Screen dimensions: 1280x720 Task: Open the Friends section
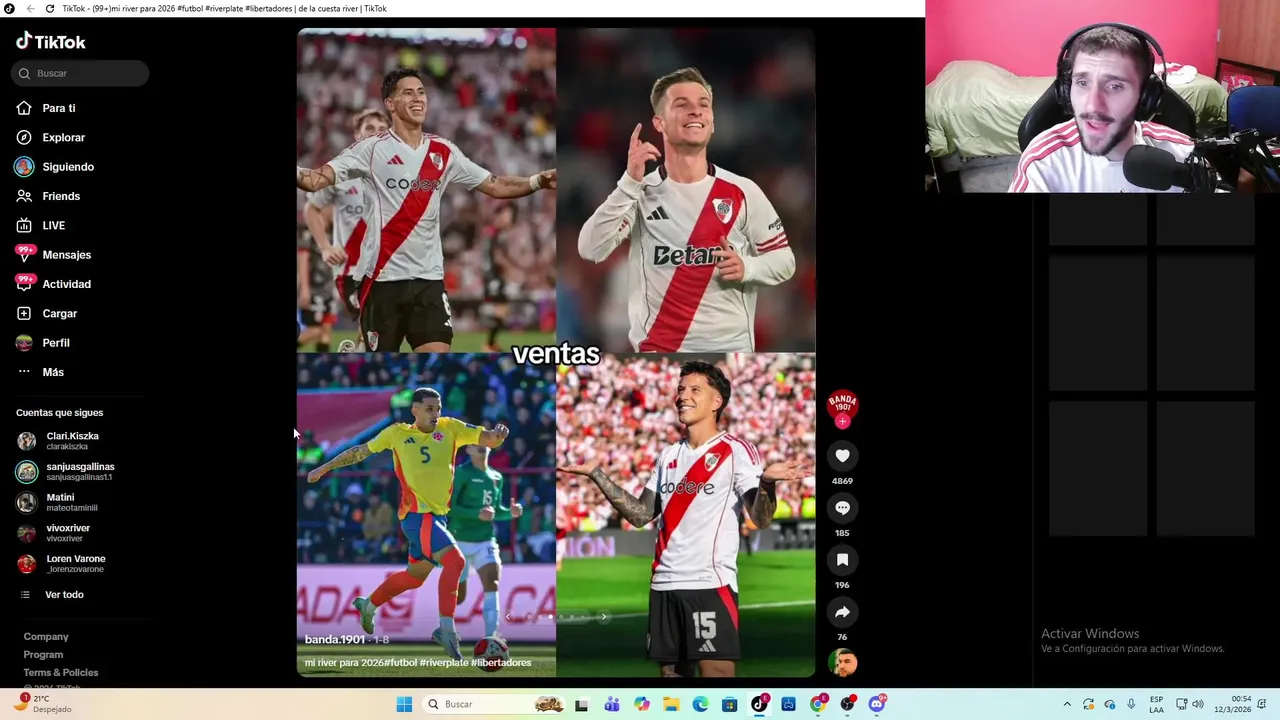[x=47, y=196]
